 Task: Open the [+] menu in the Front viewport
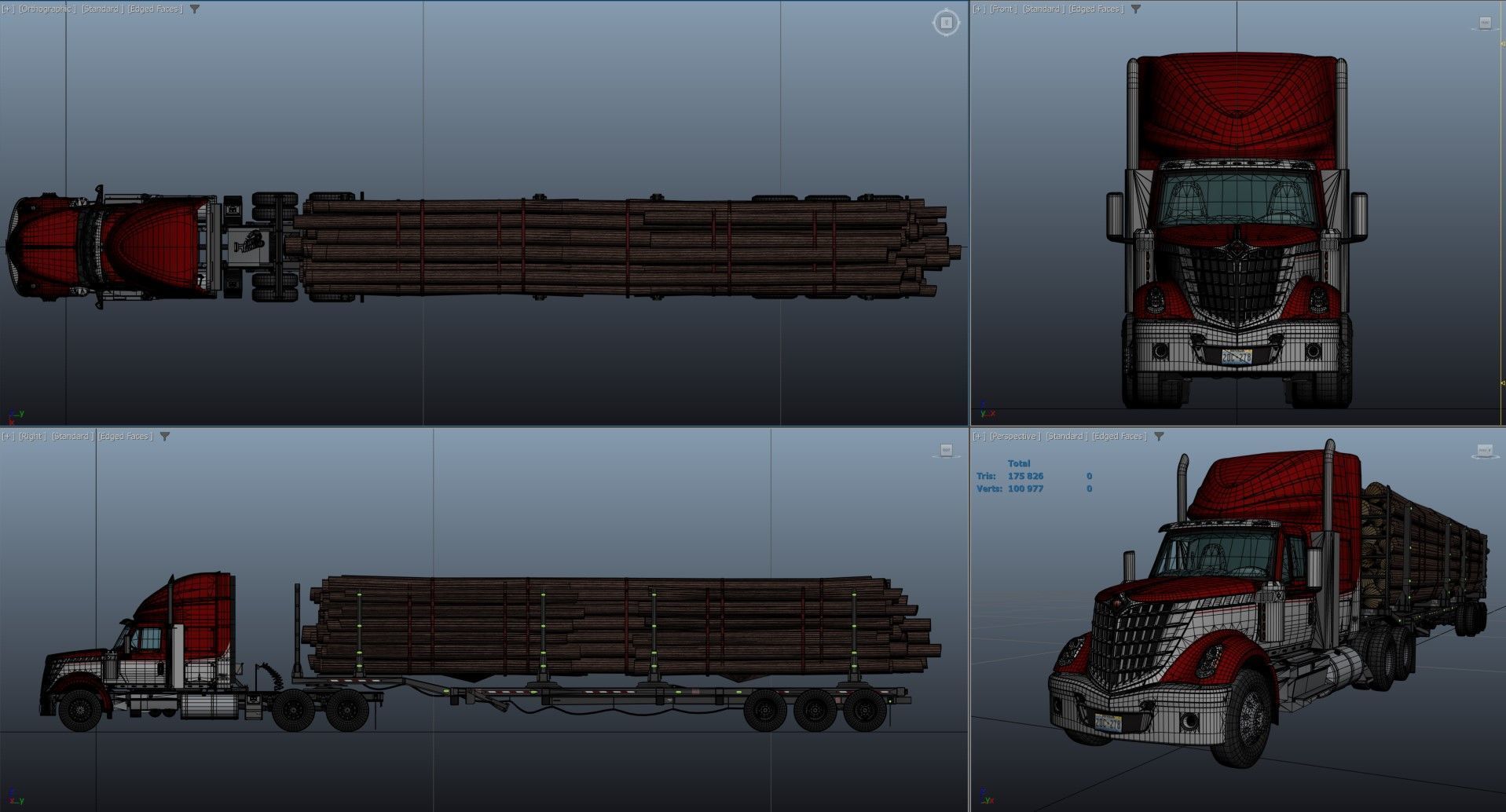tap(979, 9)
